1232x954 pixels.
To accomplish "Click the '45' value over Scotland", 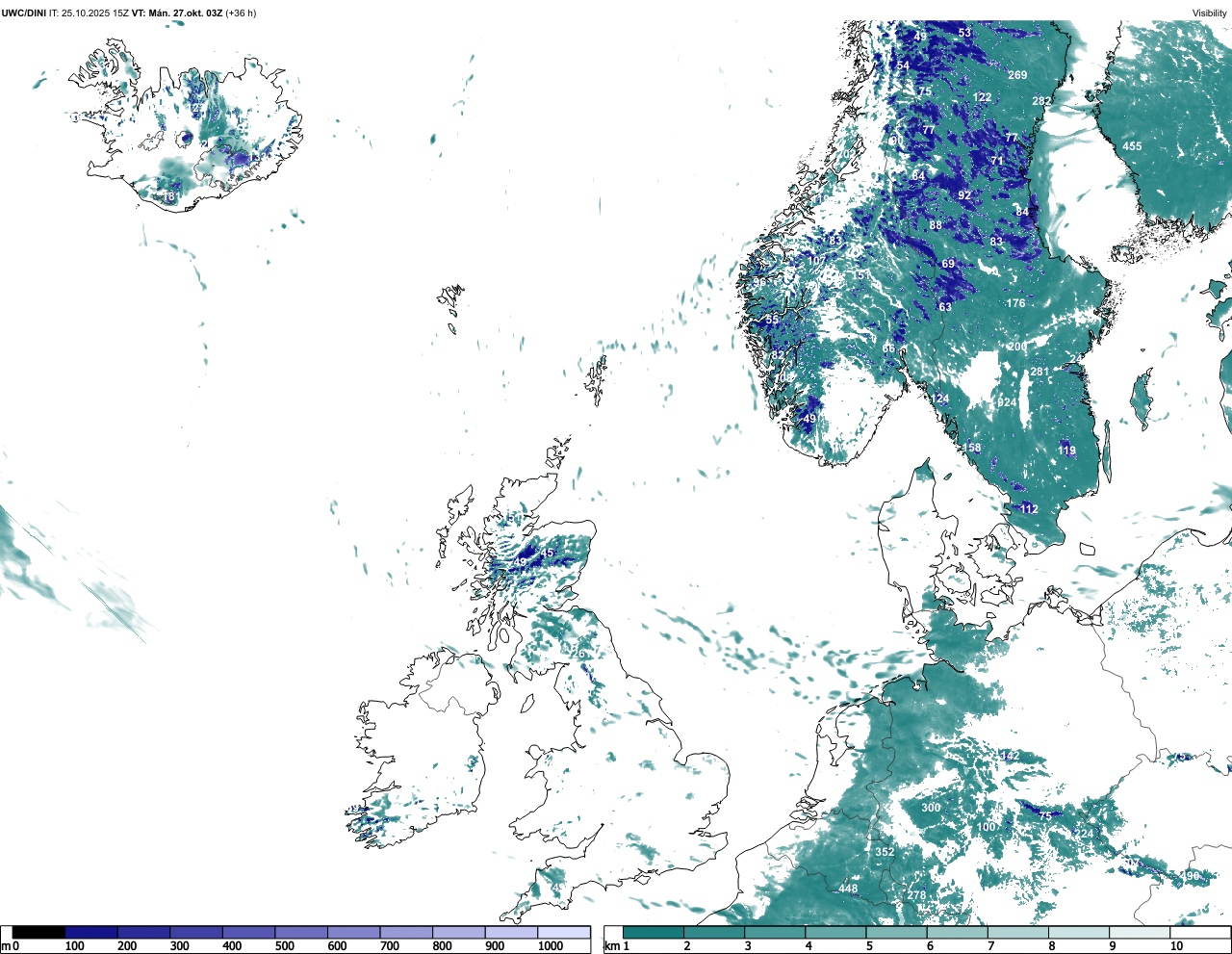I will coord(548,553).
